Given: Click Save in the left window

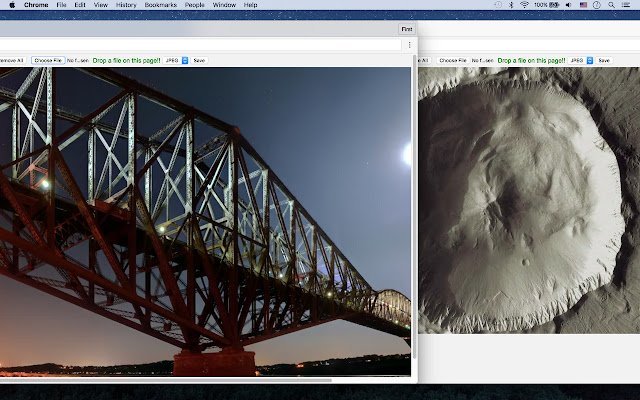Looking at the screenshot, I should point(199,60).
